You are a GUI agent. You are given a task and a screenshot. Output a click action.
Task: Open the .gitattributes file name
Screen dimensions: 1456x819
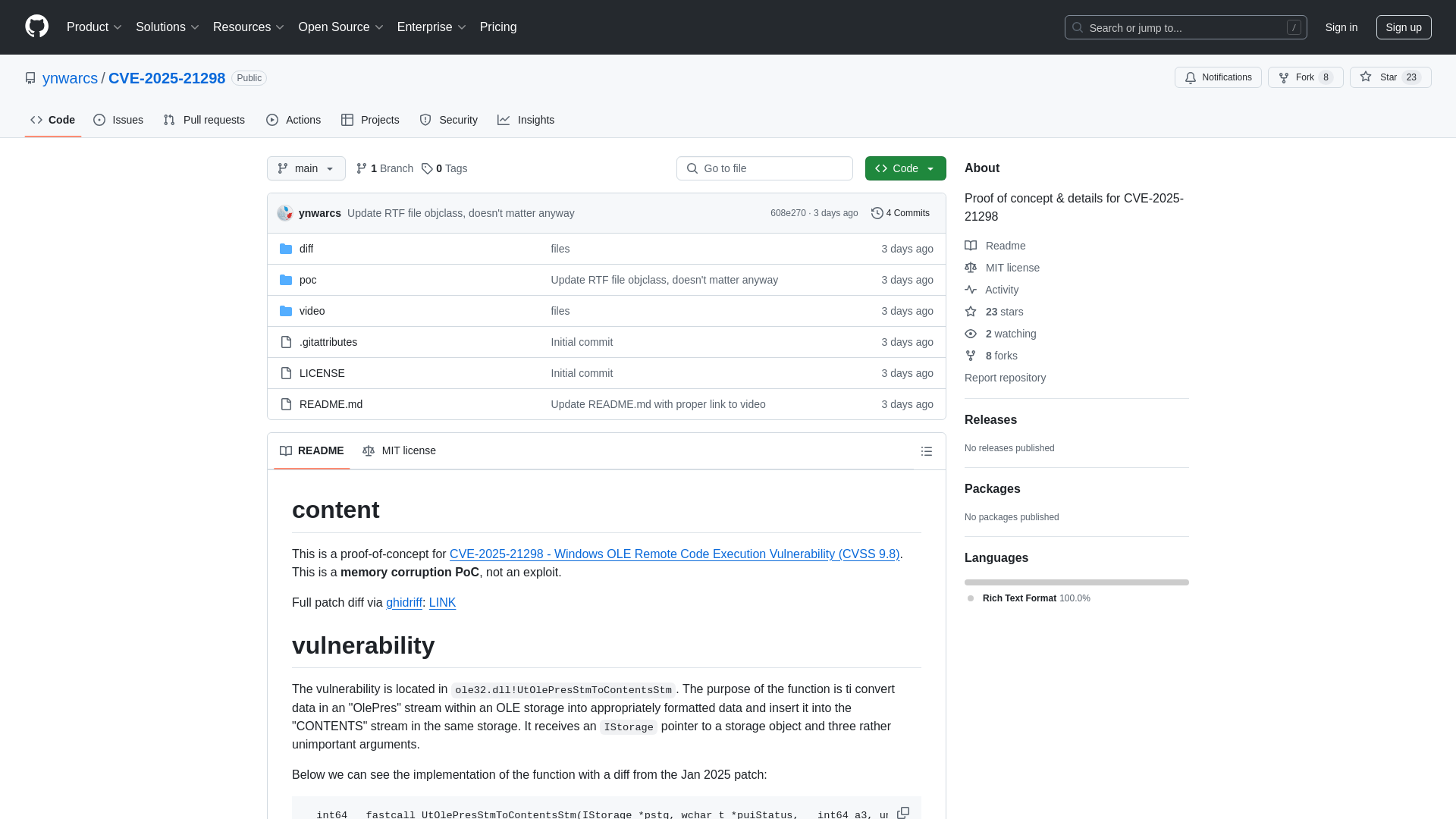click(x=328, y=342)
